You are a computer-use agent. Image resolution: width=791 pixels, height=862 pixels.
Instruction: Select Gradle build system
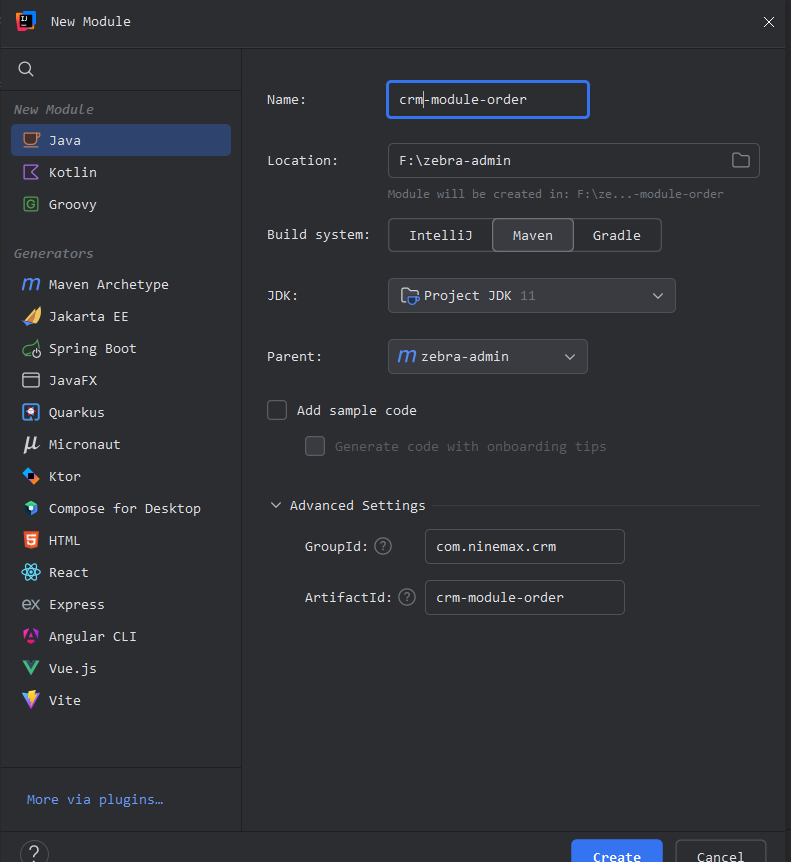tap(617, 235)
